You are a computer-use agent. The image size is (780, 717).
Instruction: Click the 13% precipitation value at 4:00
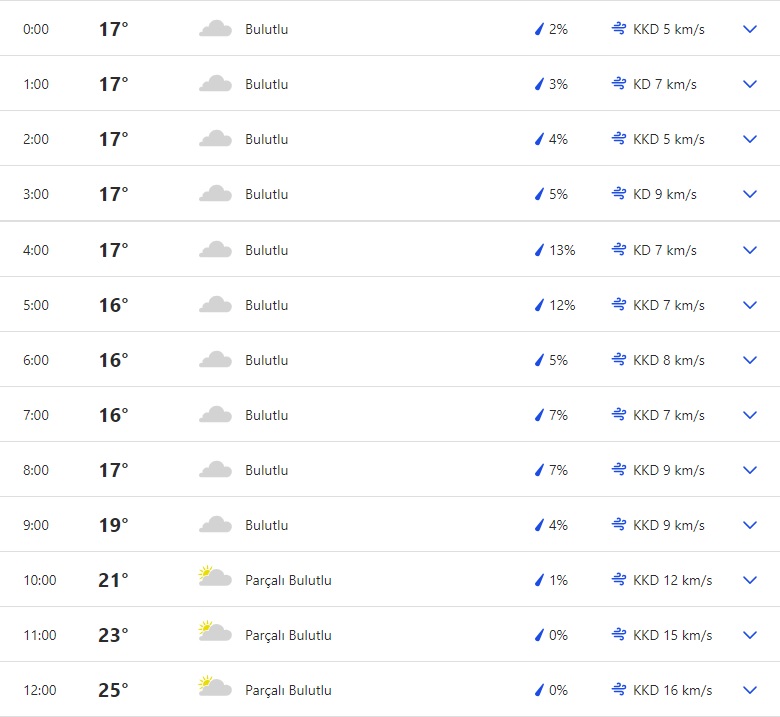562,250
